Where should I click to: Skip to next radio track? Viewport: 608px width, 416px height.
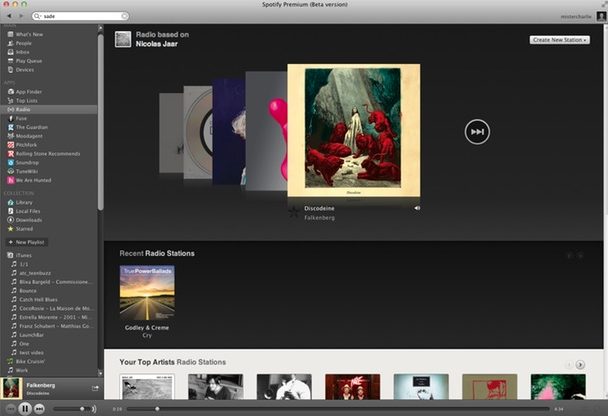pyautogui.click(x=477, y=131)
